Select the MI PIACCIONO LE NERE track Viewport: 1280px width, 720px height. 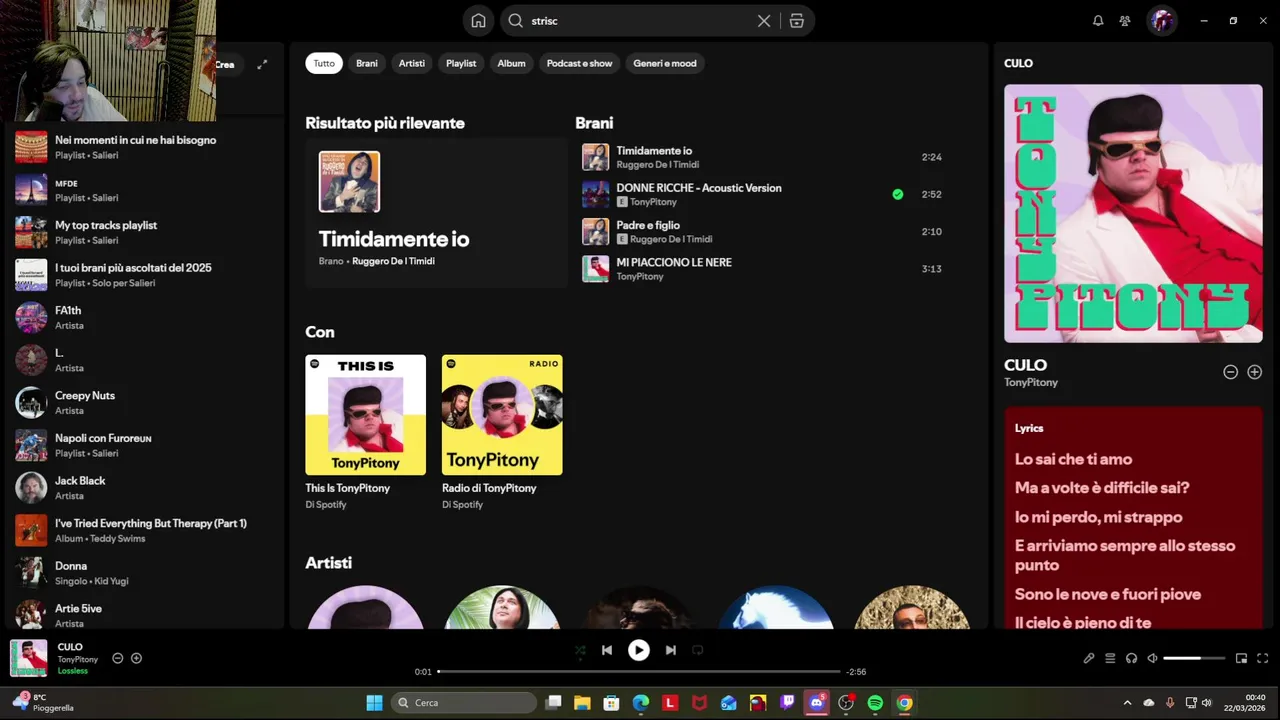pos(674,262)
